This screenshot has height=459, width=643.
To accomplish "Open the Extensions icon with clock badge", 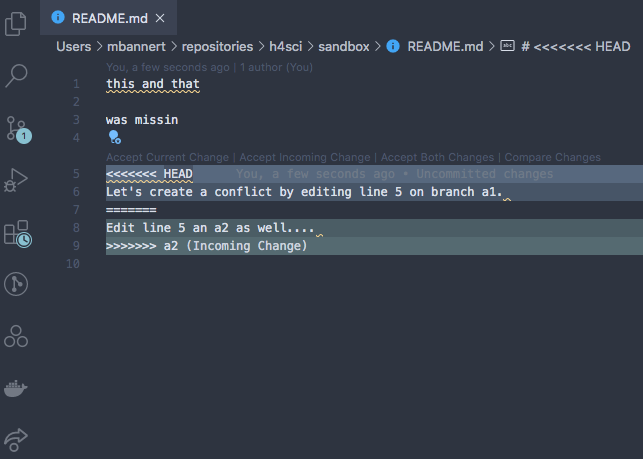I will [18, 233].
